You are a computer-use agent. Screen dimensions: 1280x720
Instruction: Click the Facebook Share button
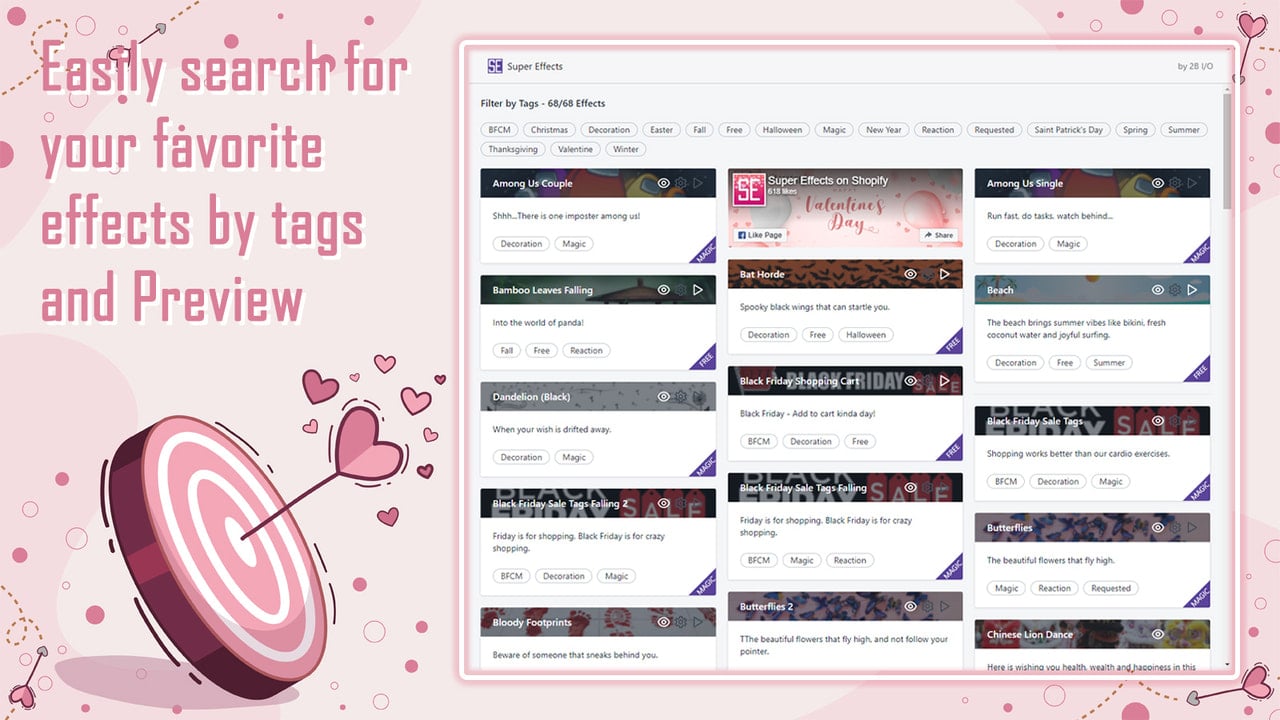[938, 235]
